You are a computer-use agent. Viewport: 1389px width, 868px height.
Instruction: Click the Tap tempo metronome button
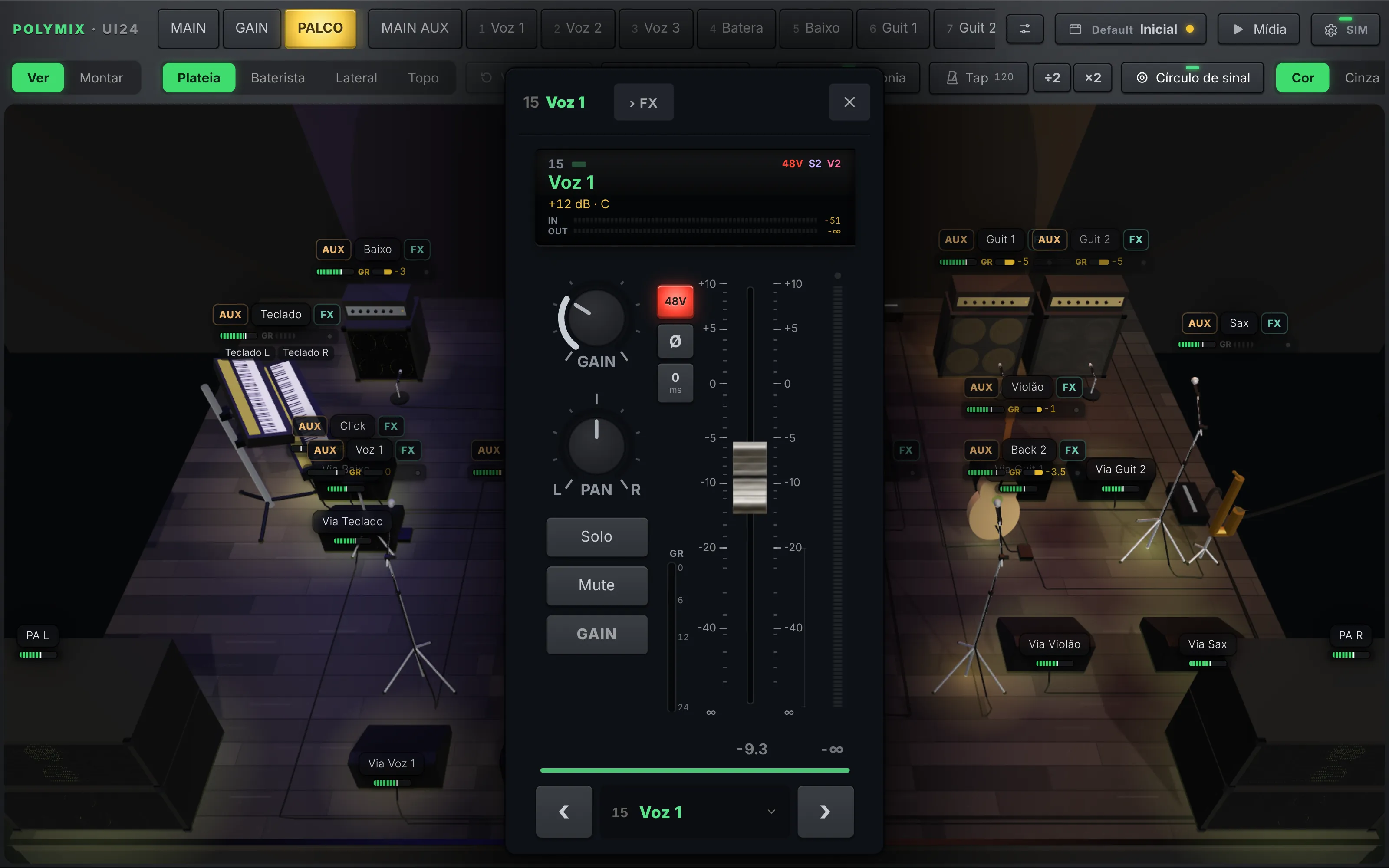[979, 78]
